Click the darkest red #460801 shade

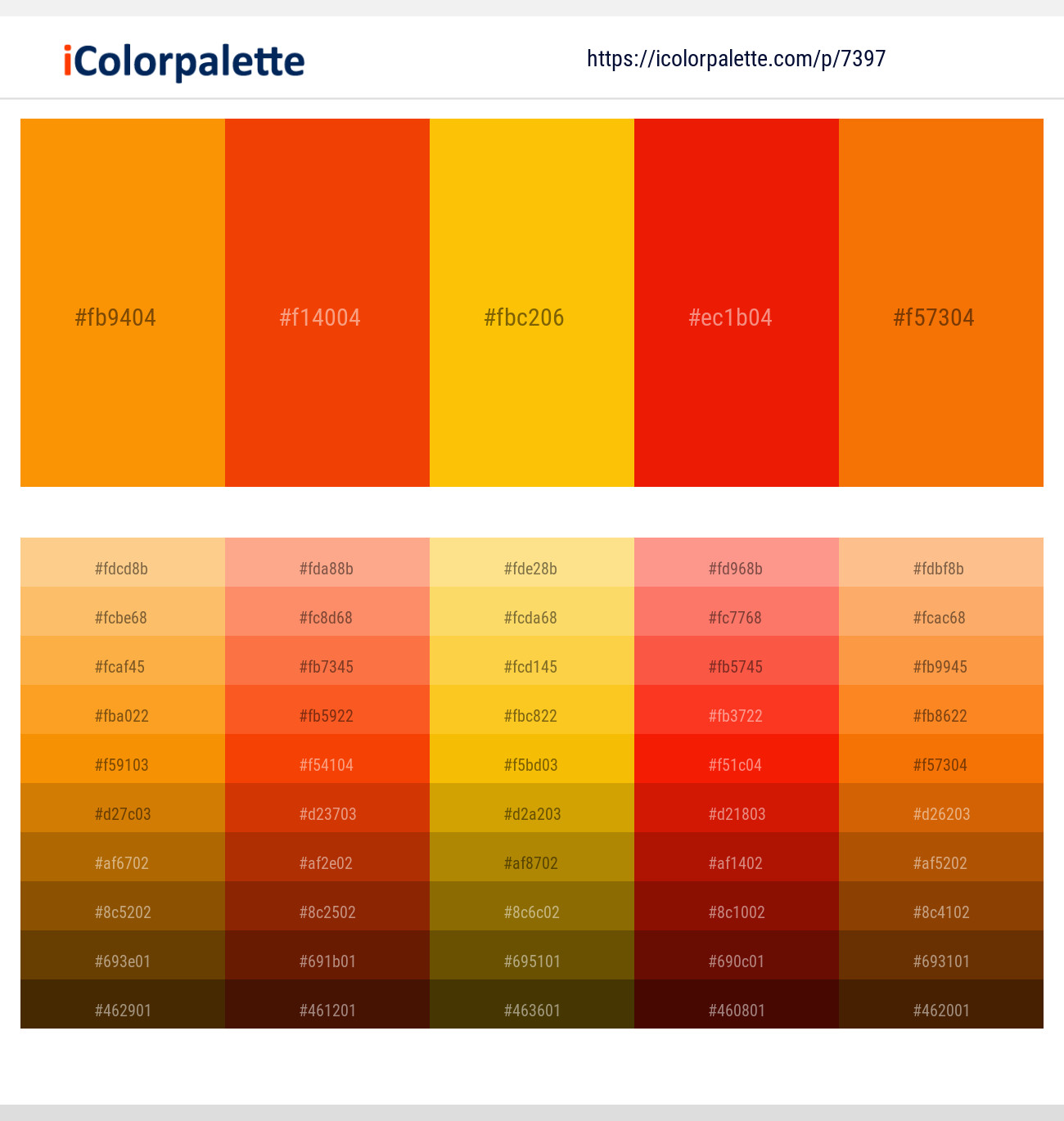click(736, 1011)
